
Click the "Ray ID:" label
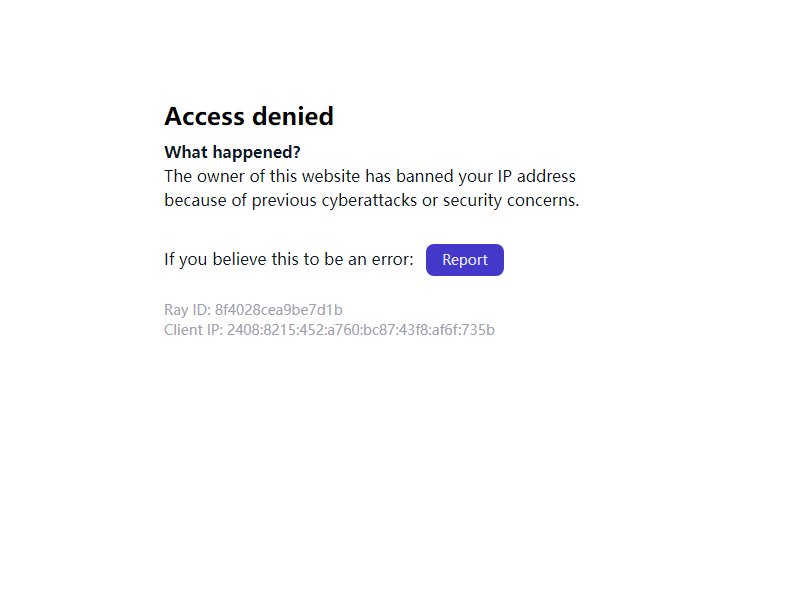coord(187,310)
